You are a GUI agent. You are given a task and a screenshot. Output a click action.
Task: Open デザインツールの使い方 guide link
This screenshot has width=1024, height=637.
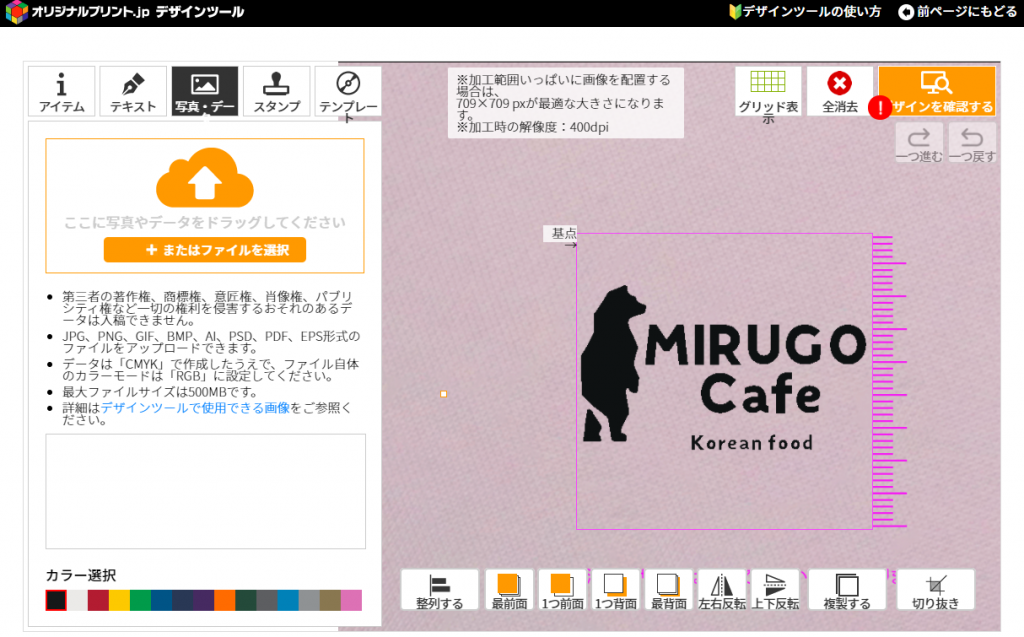tap(805, 12)
